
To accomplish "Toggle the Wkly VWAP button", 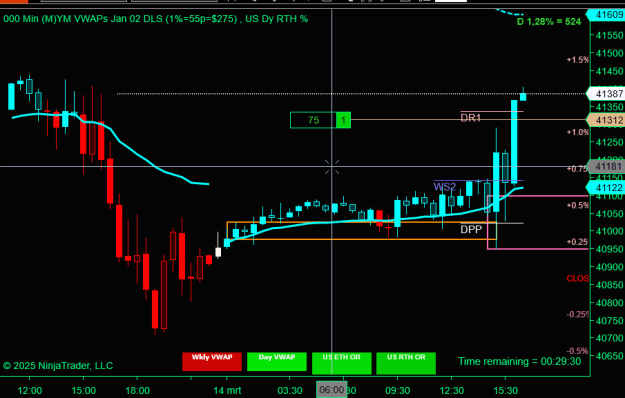I will tap(212, 361).
